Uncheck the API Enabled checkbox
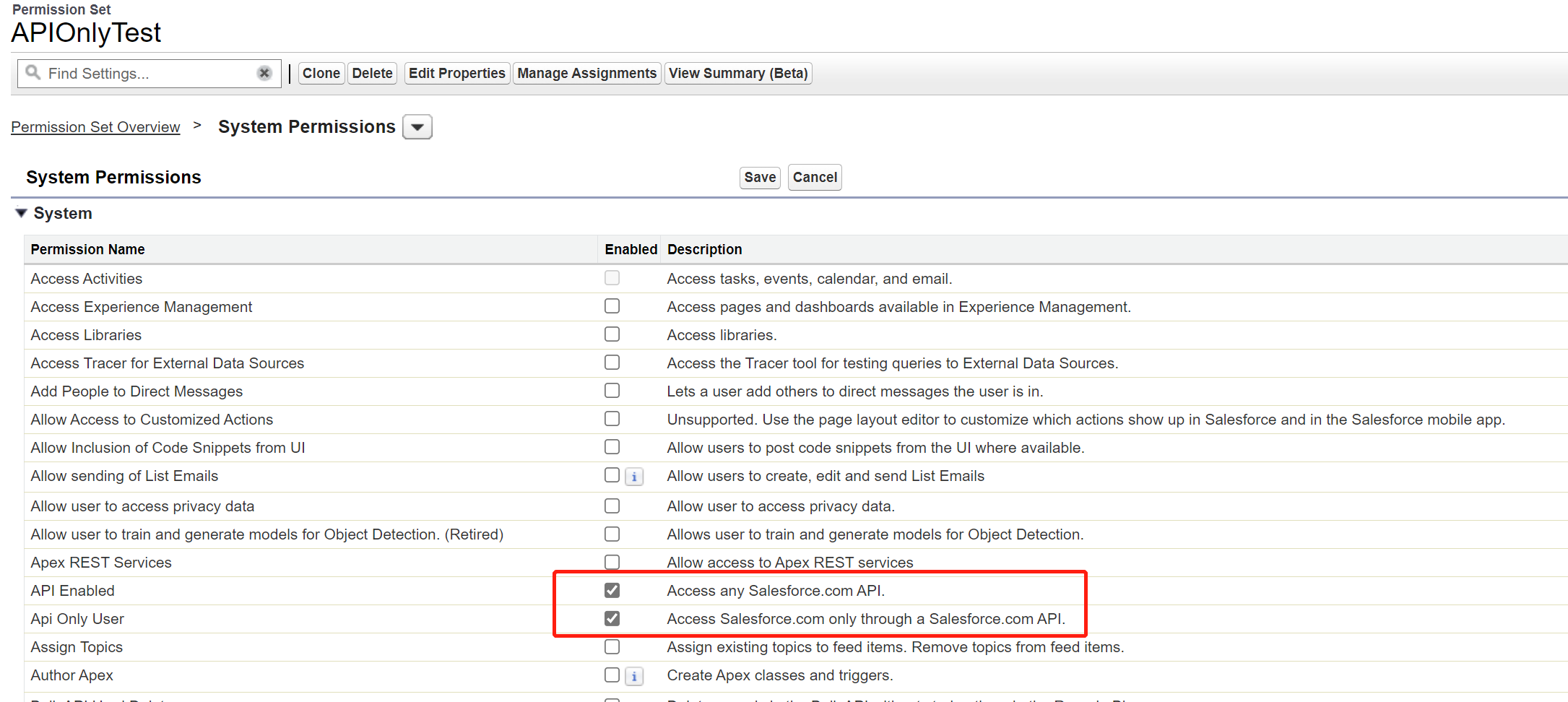This screenshot has width=1568, height=702. 612,590
